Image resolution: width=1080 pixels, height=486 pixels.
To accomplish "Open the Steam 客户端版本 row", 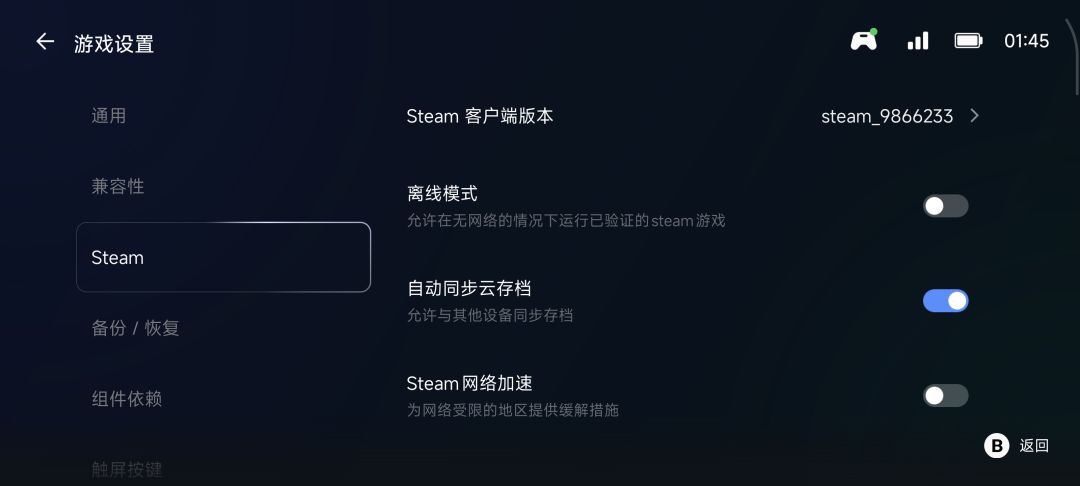I will (693, 116).
